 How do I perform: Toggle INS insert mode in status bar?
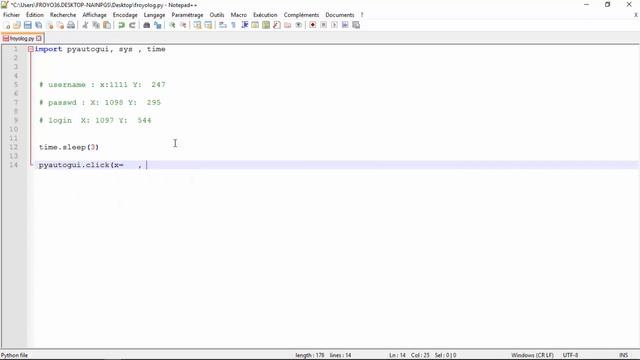pyautogui.click(x=623, y=355)
